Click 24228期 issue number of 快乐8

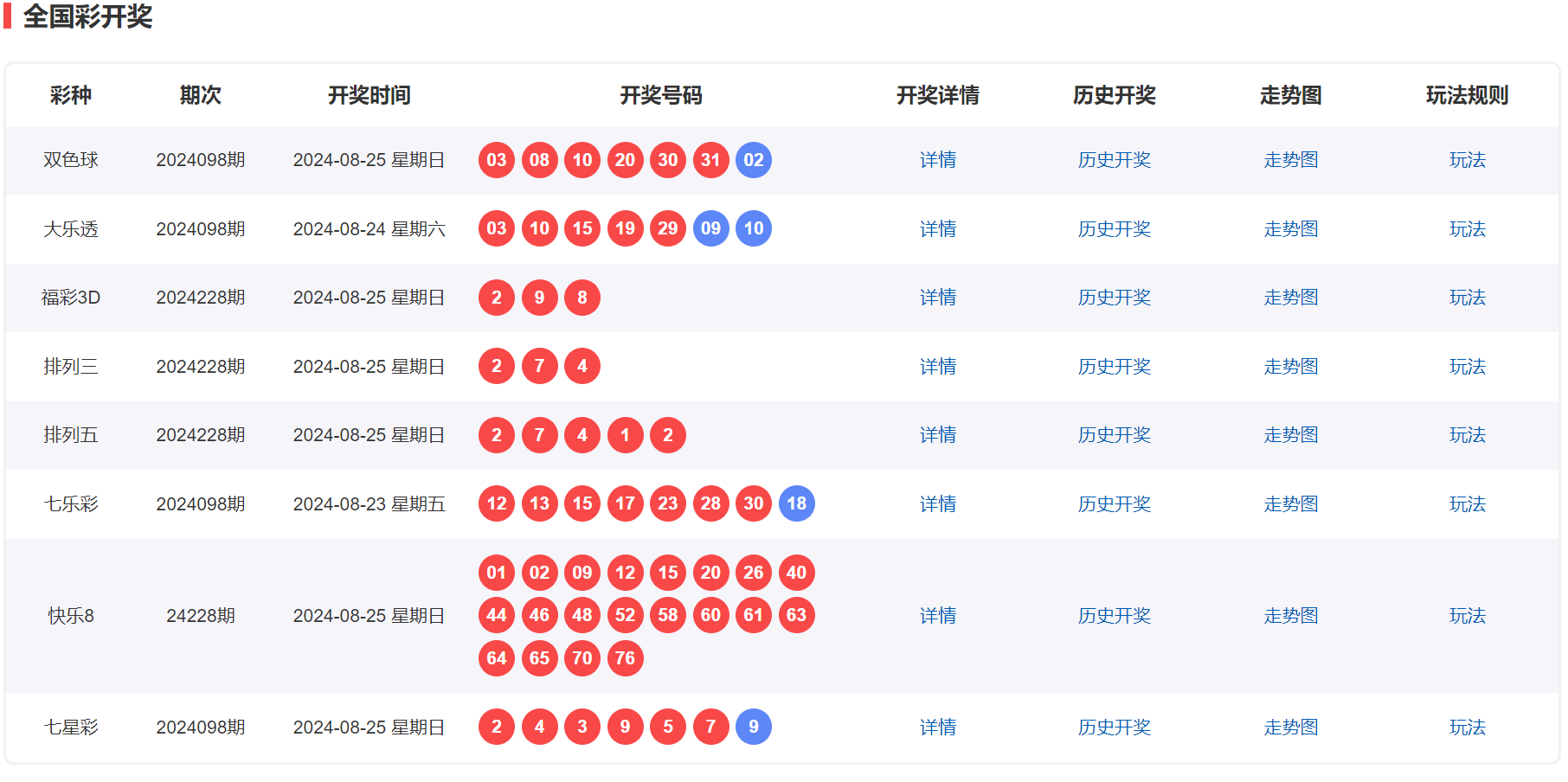tap(201, 616)
